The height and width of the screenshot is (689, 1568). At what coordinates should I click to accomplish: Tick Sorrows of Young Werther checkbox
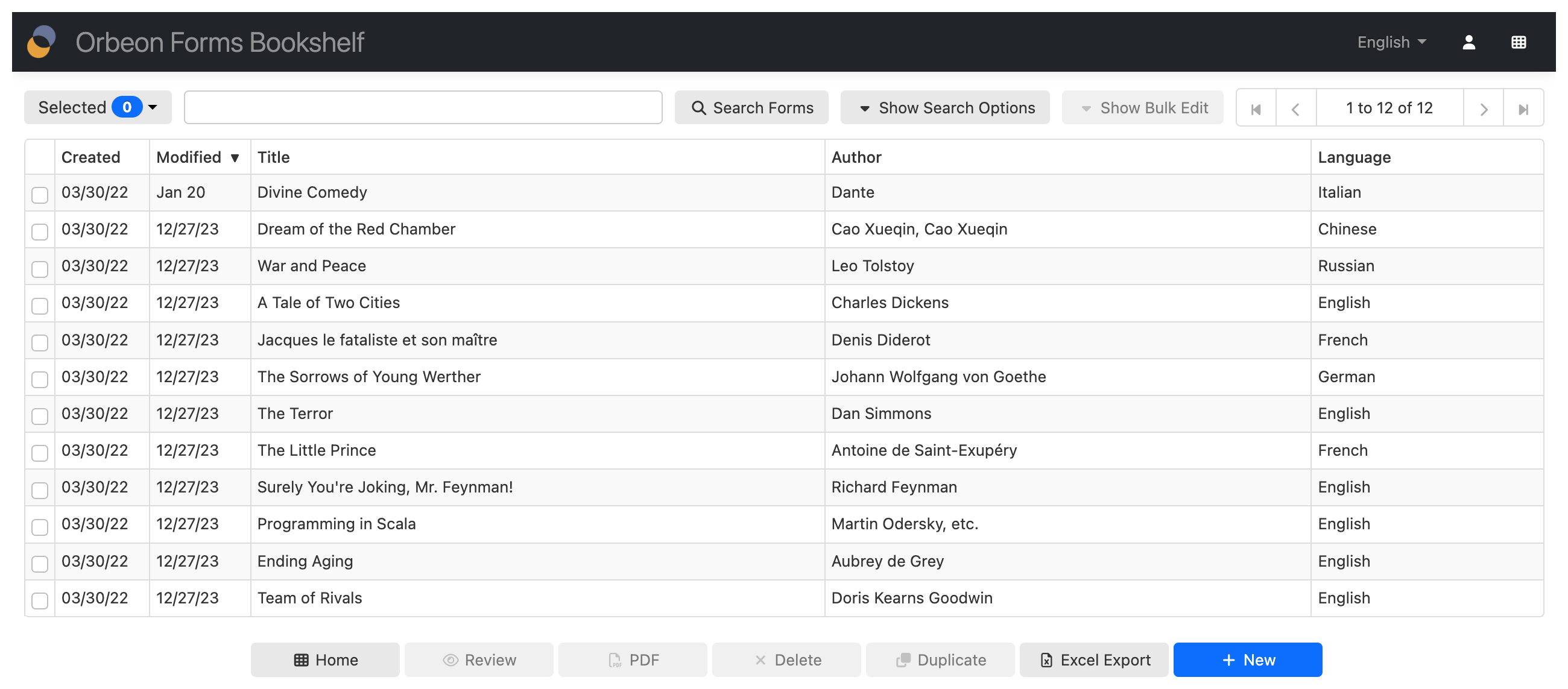coord(40,379)
